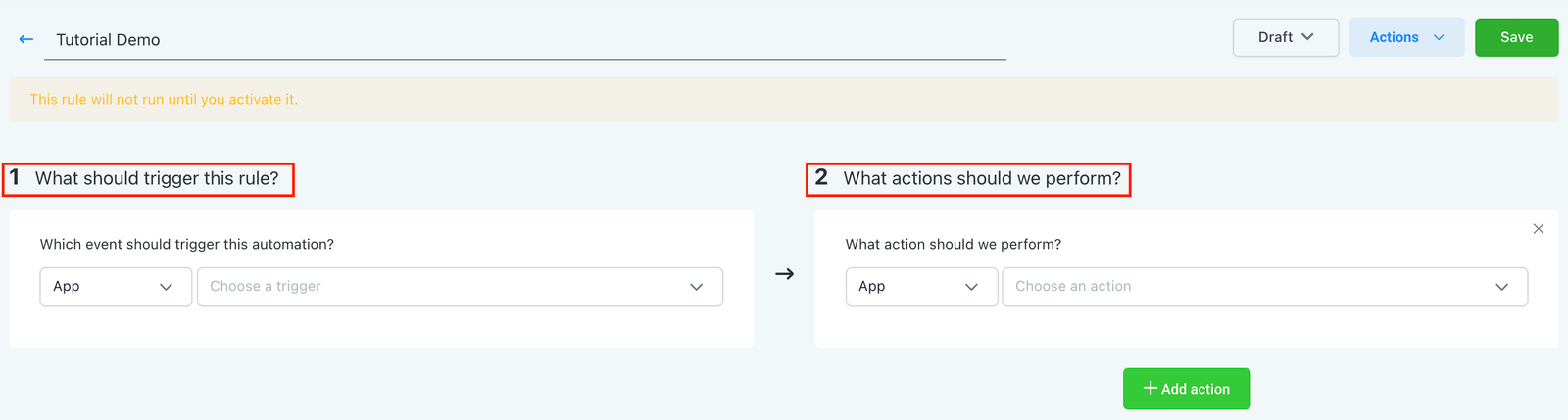Open the Actions menu
Viewport: 1568px width, 420px height.
pyautogui.click(x=1405, y=37)
